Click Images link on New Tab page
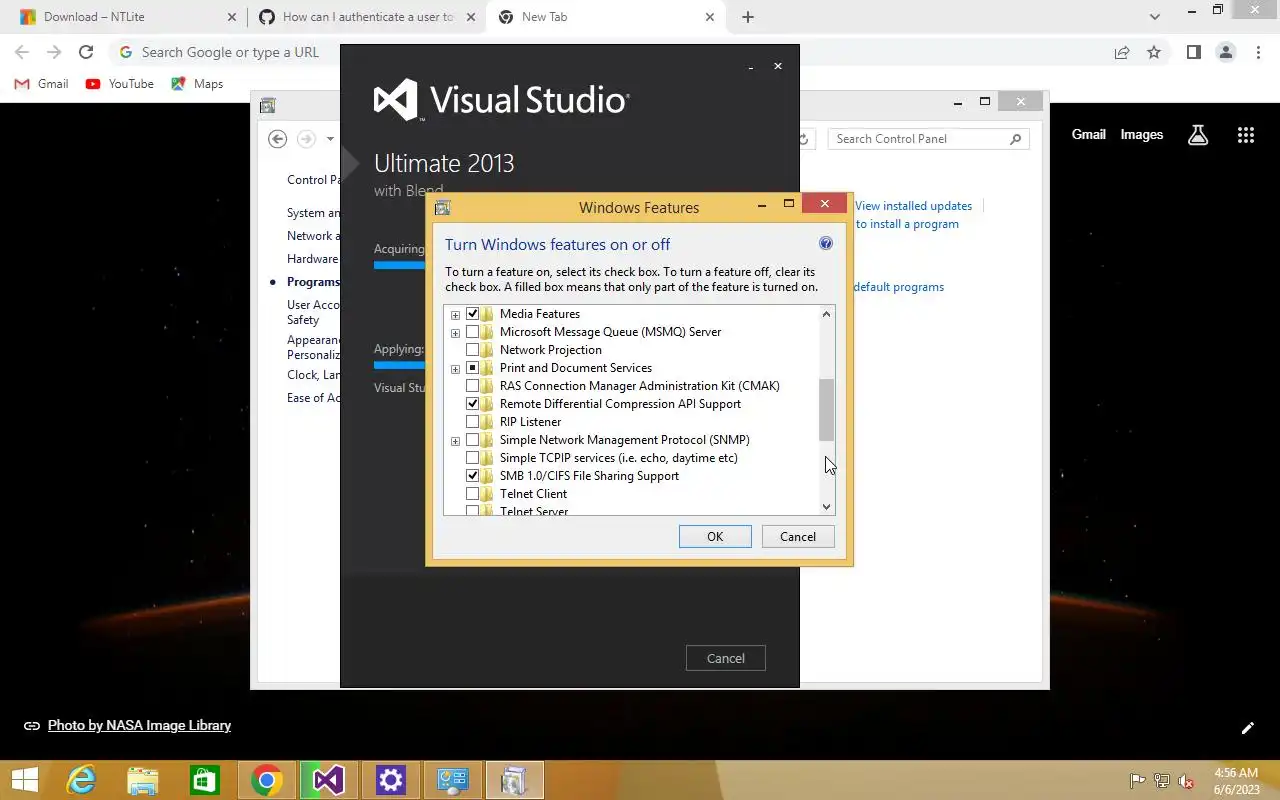Viewport: 1280px width, 800px height. (1142, 135)
